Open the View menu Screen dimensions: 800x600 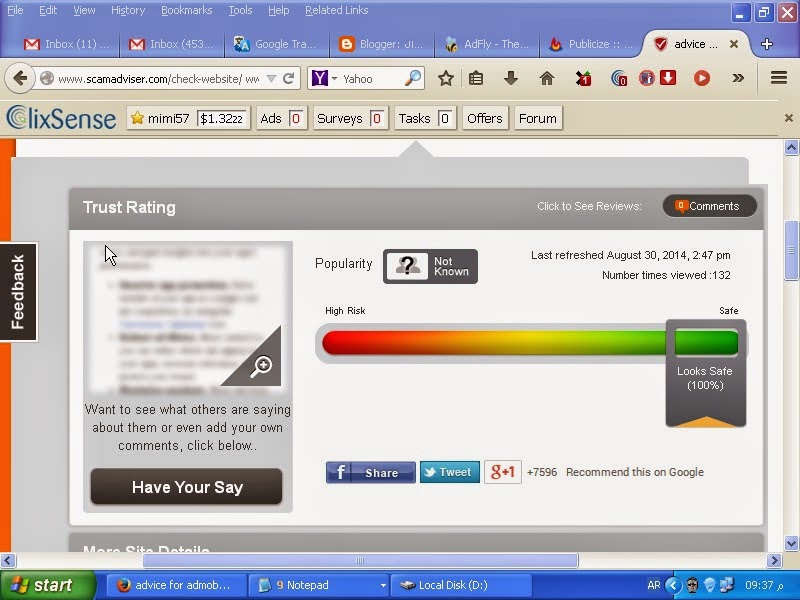(84, 10)
